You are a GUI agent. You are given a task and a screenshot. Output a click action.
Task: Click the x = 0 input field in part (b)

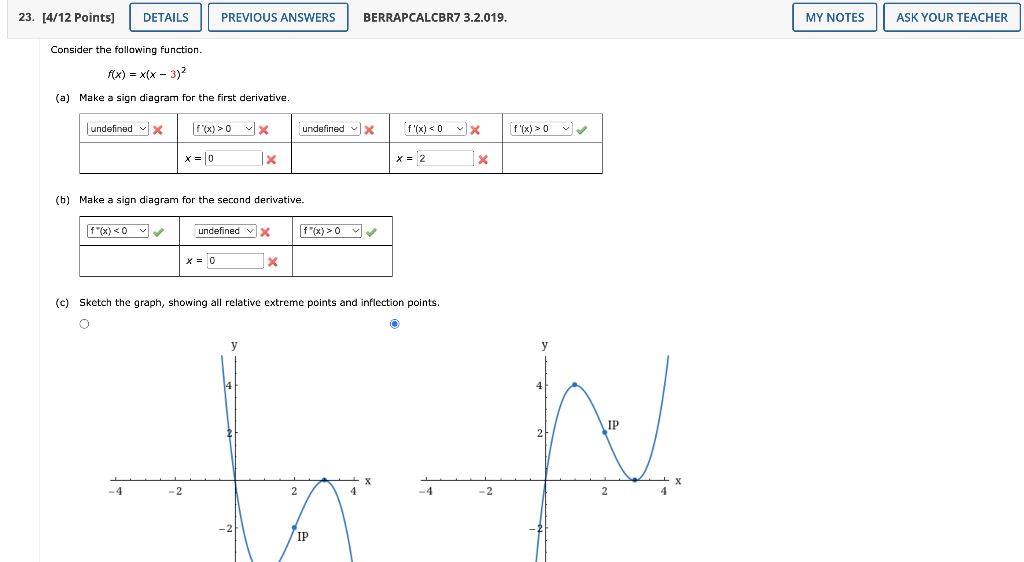(x=235, y=260)
